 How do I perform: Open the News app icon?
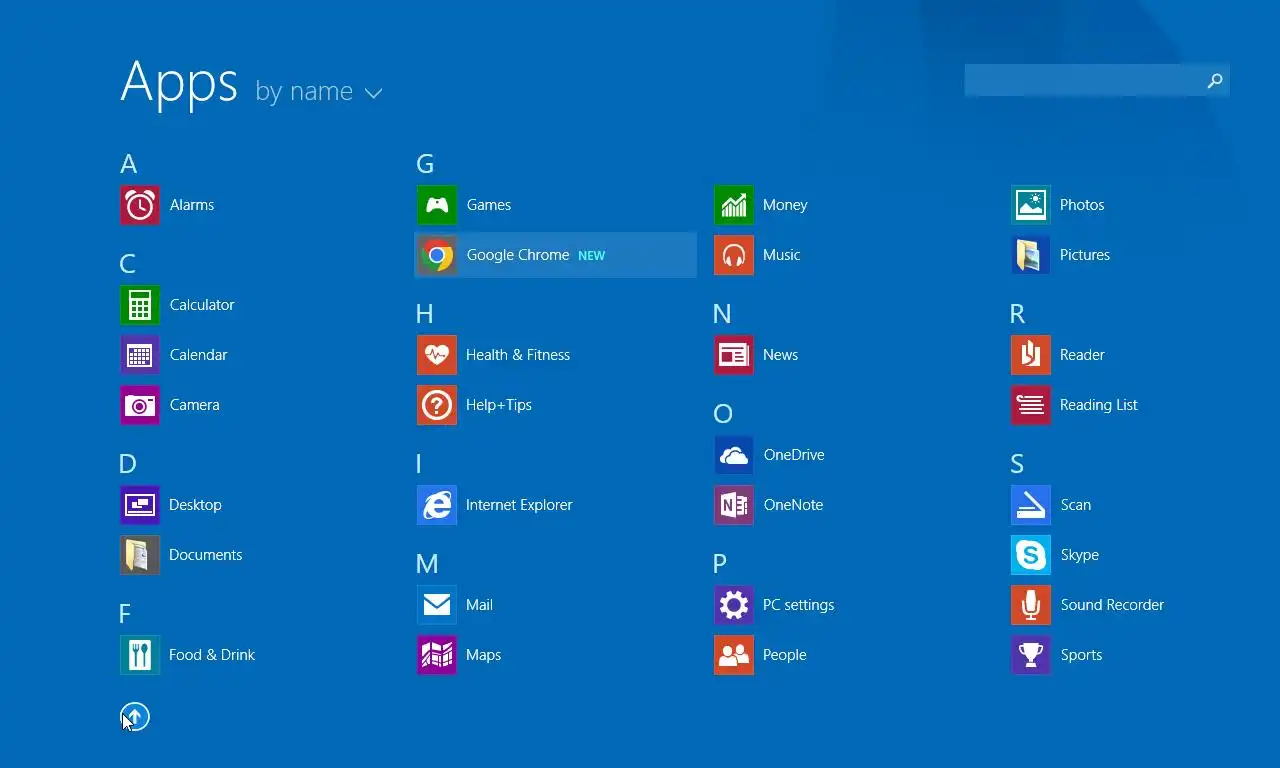734,355
